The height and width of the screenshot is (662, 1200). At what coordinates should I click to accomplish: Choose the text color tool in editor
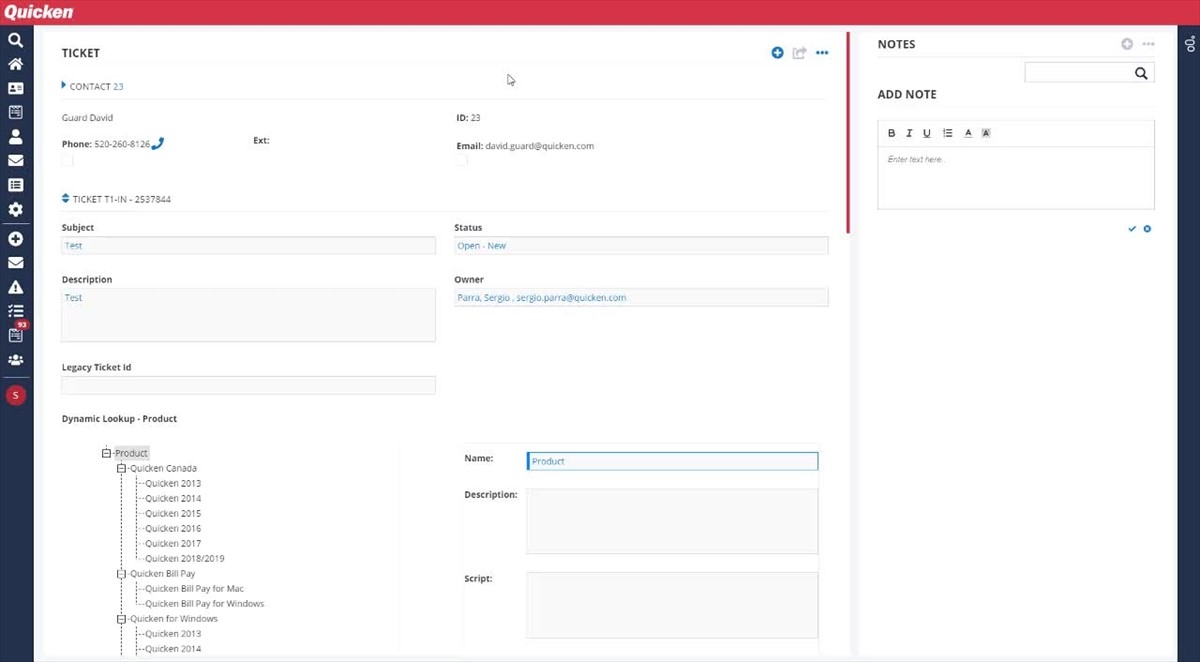point(968,133)
